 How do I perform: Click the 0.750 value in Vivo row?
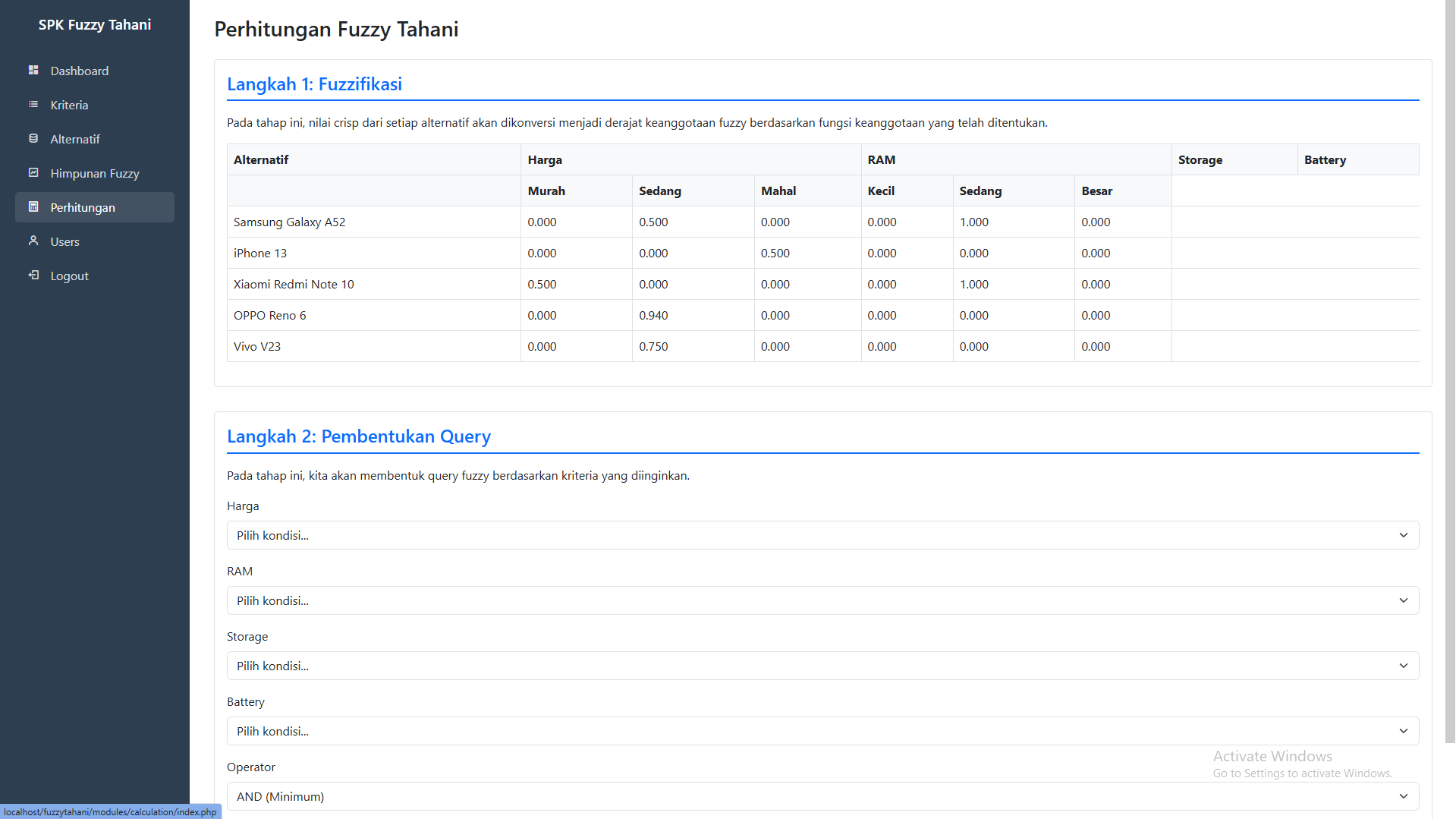point(653,346)
